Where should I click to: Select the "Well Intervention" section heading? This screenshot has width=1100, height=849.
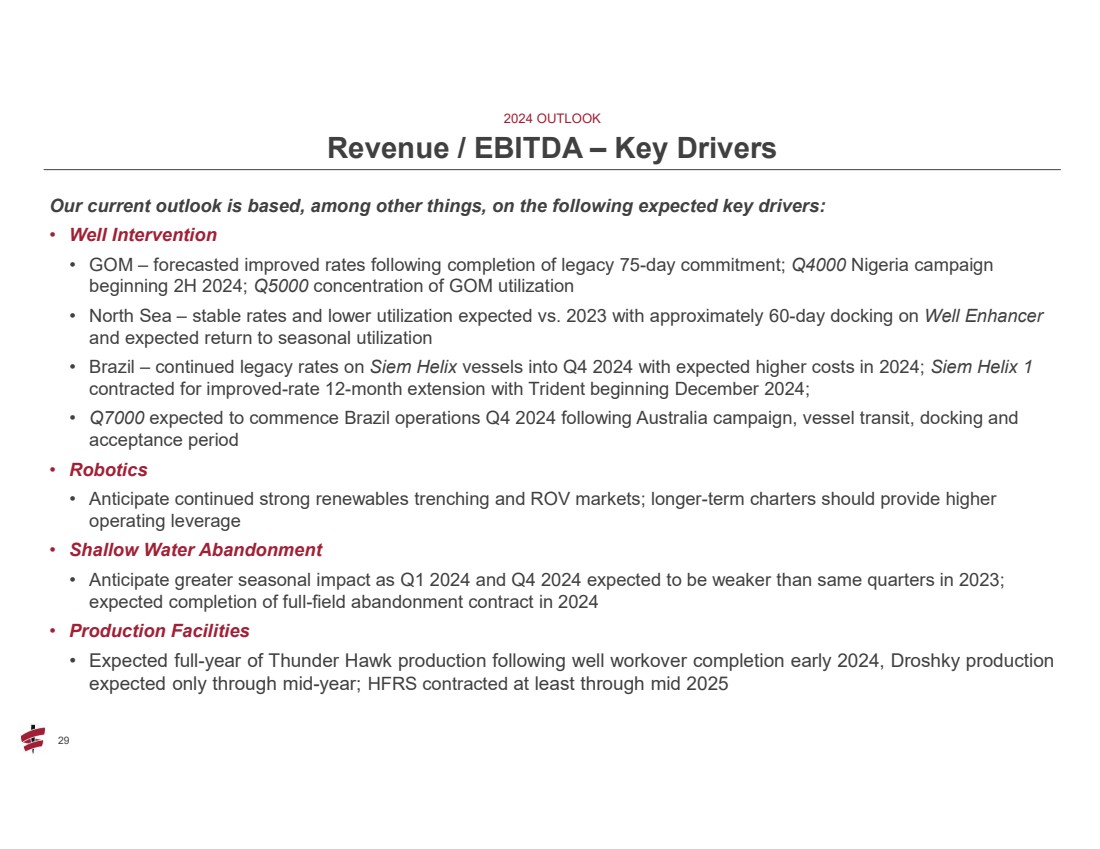143,235
